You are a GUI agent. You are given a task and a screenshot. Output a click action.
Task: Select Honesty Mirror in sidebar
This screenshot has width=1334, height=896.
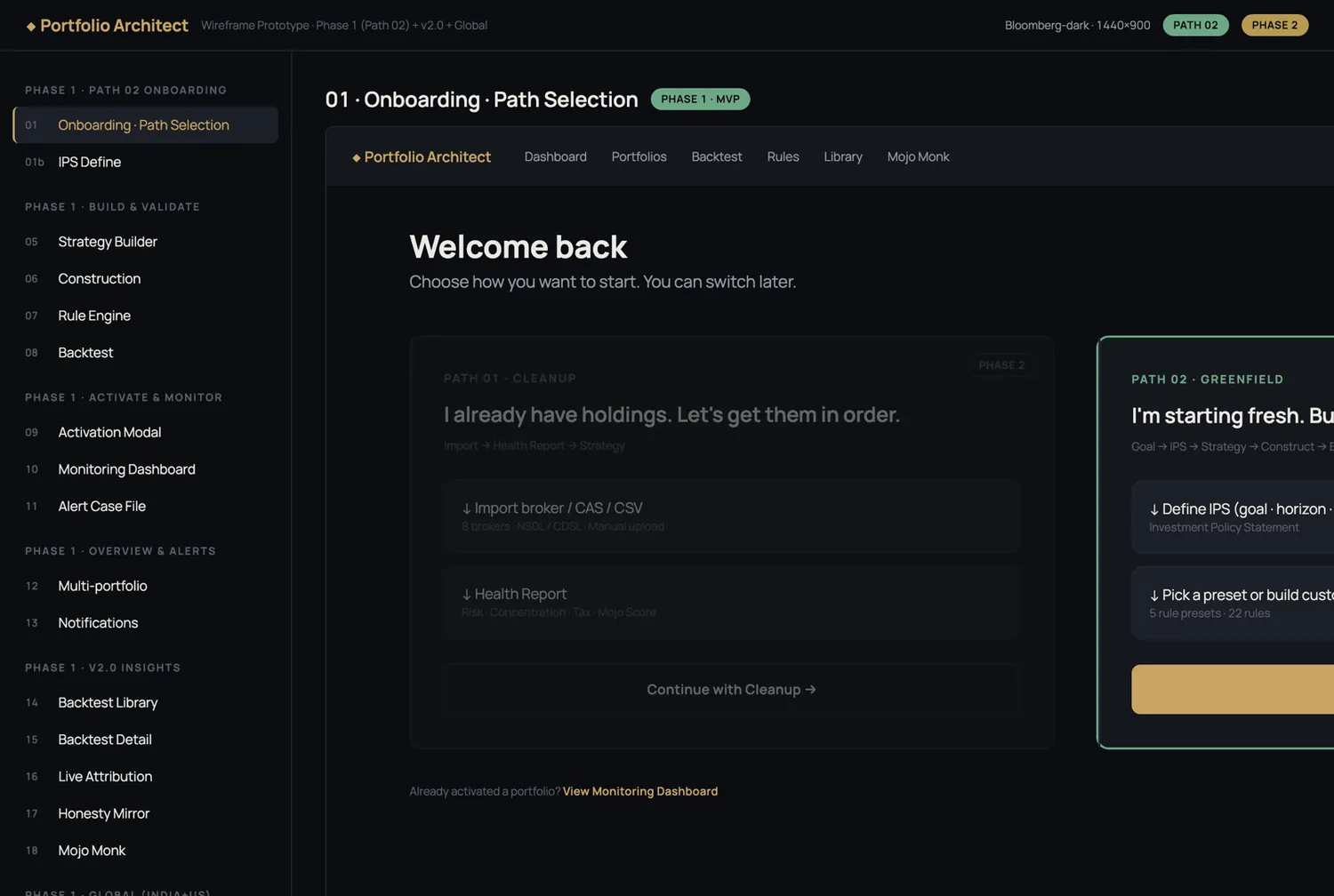point(146,813)
